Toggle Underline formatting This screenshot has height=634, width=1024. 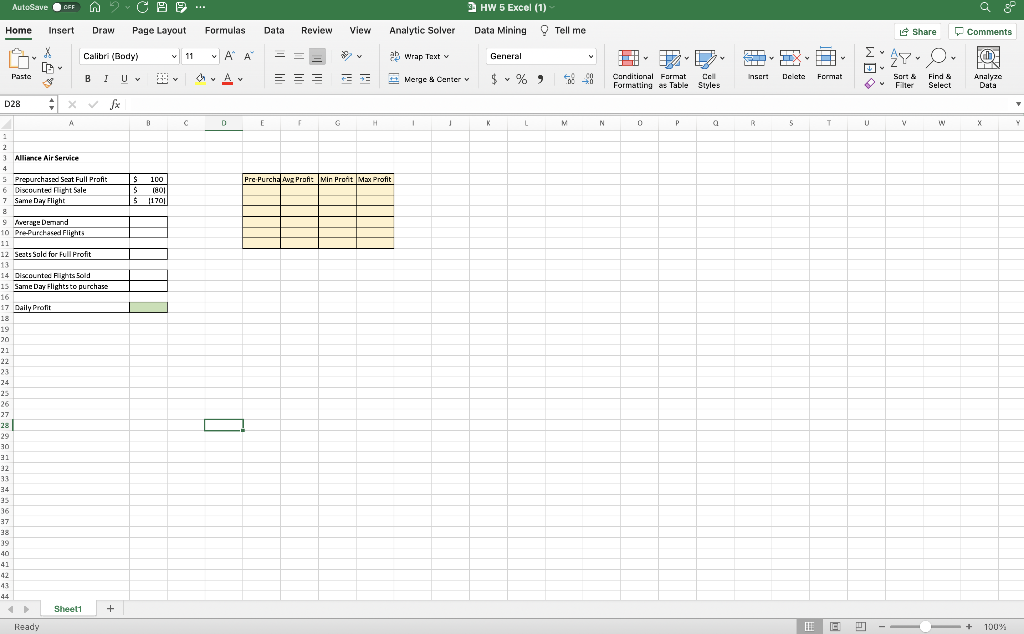pyautogui.click(x=124, y=79)
